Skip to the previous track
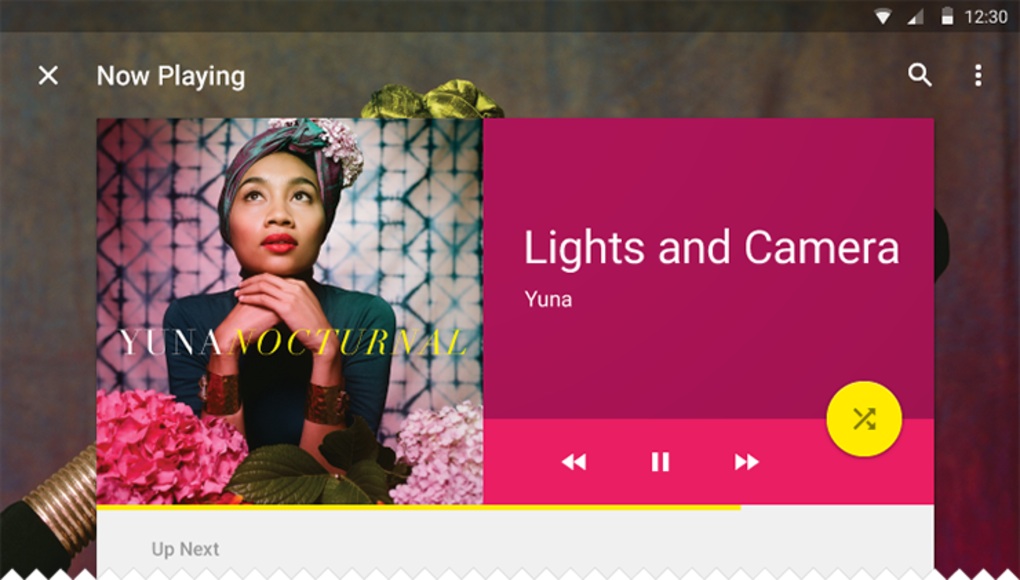The width and height of the screenshot is (1020, 580). pyautogui.click(x=574, y=462)
